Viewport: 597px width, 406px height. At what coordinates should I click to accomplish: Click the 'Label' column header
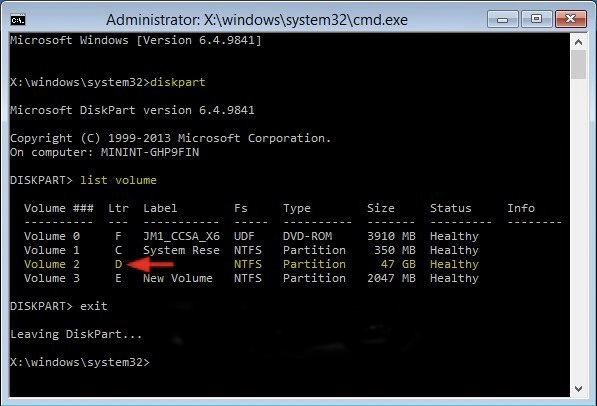tap(160, 208)
